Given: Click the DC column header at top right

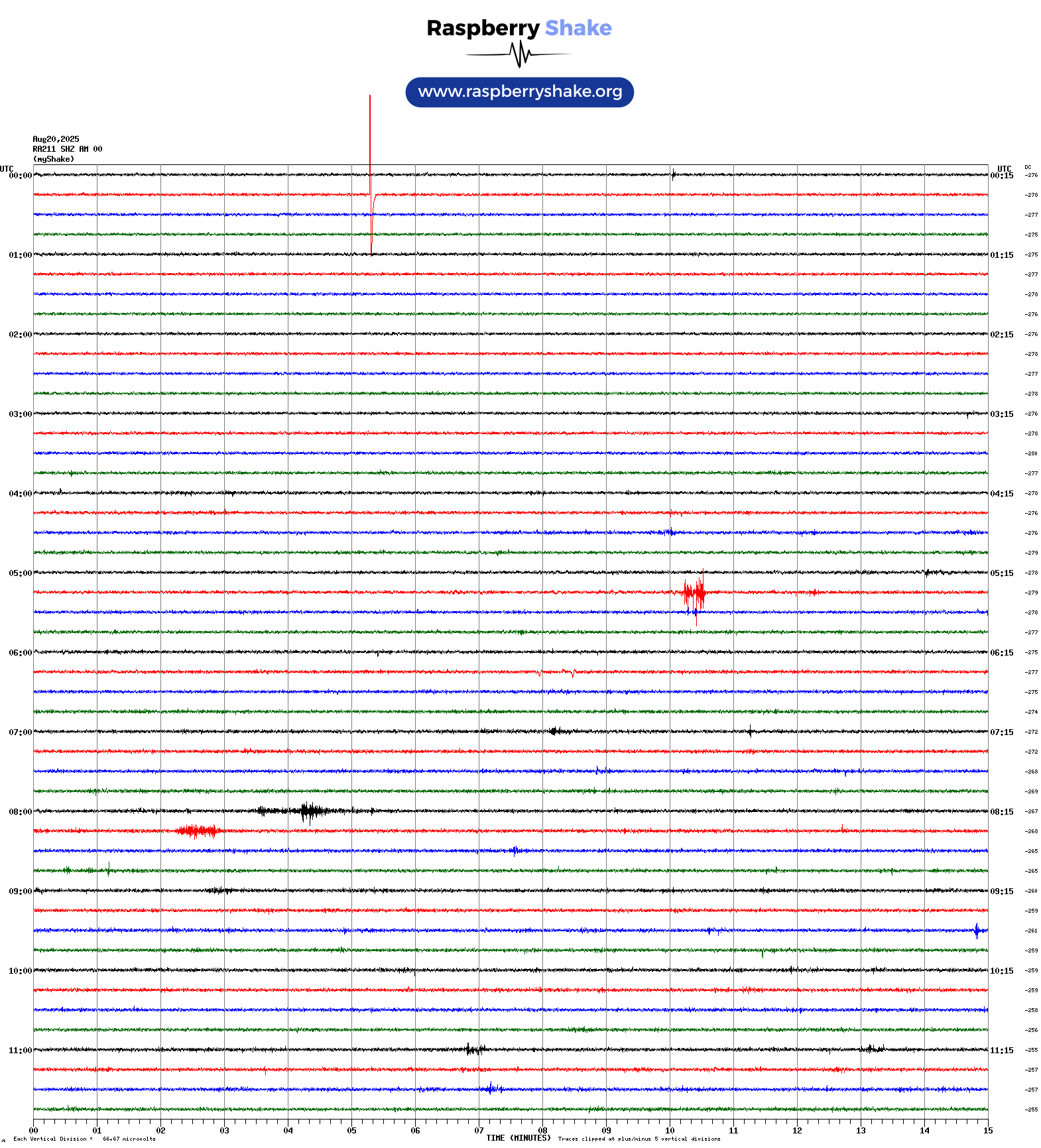Looking at the screenshot, I should pyautogui.click(x=1028, y=167).
